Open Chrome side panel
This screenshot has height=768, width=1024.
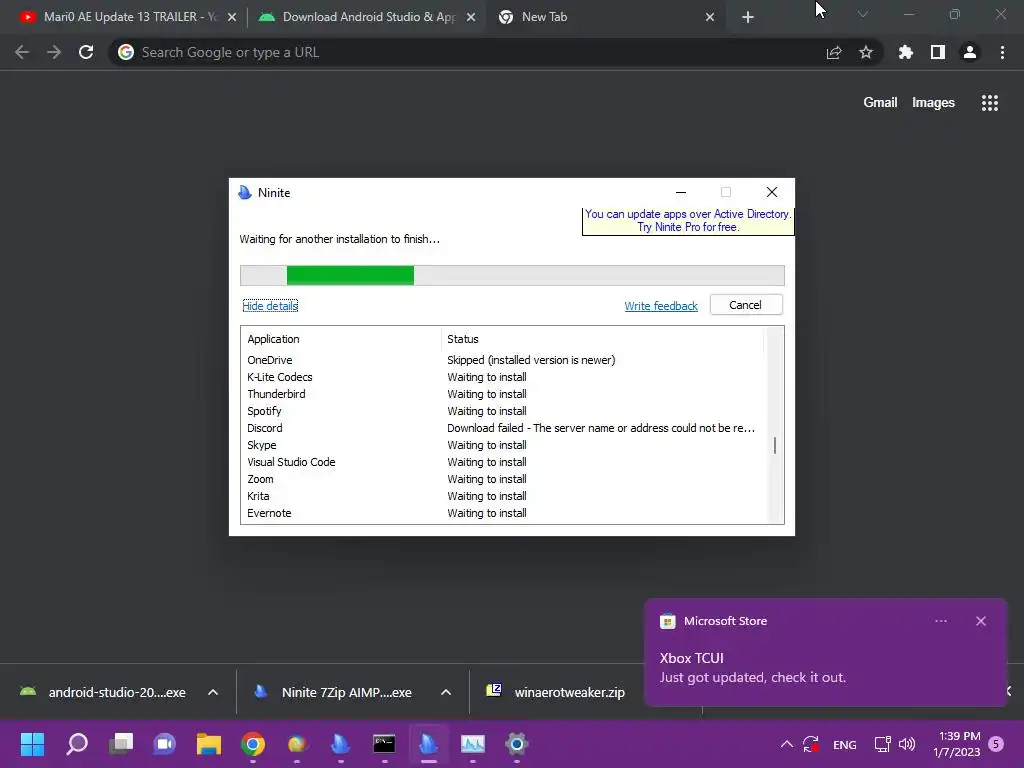tap(938, 52)
